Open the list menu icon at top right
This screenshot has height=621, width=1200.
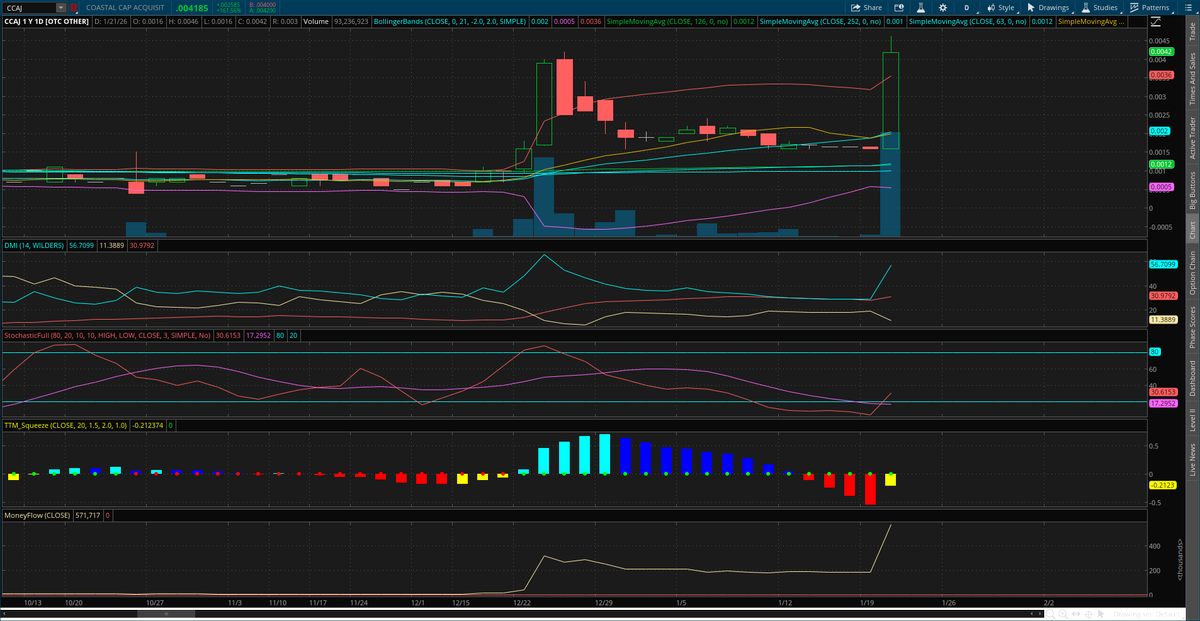pos(1188,8)
